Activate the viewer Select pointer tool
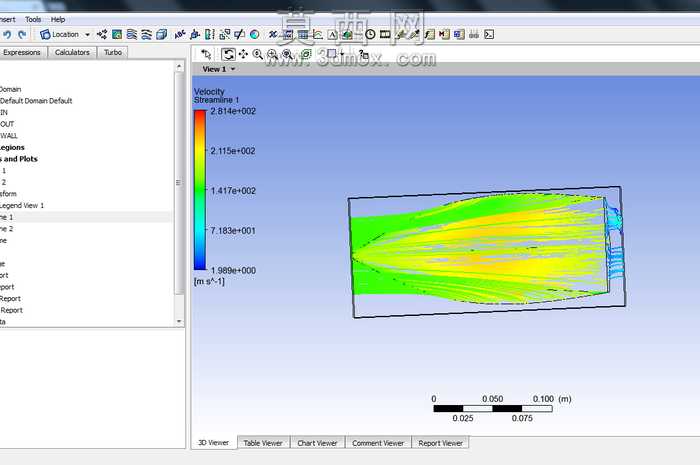The height and width of the screenshot is (465, 700). pos(206,54)
